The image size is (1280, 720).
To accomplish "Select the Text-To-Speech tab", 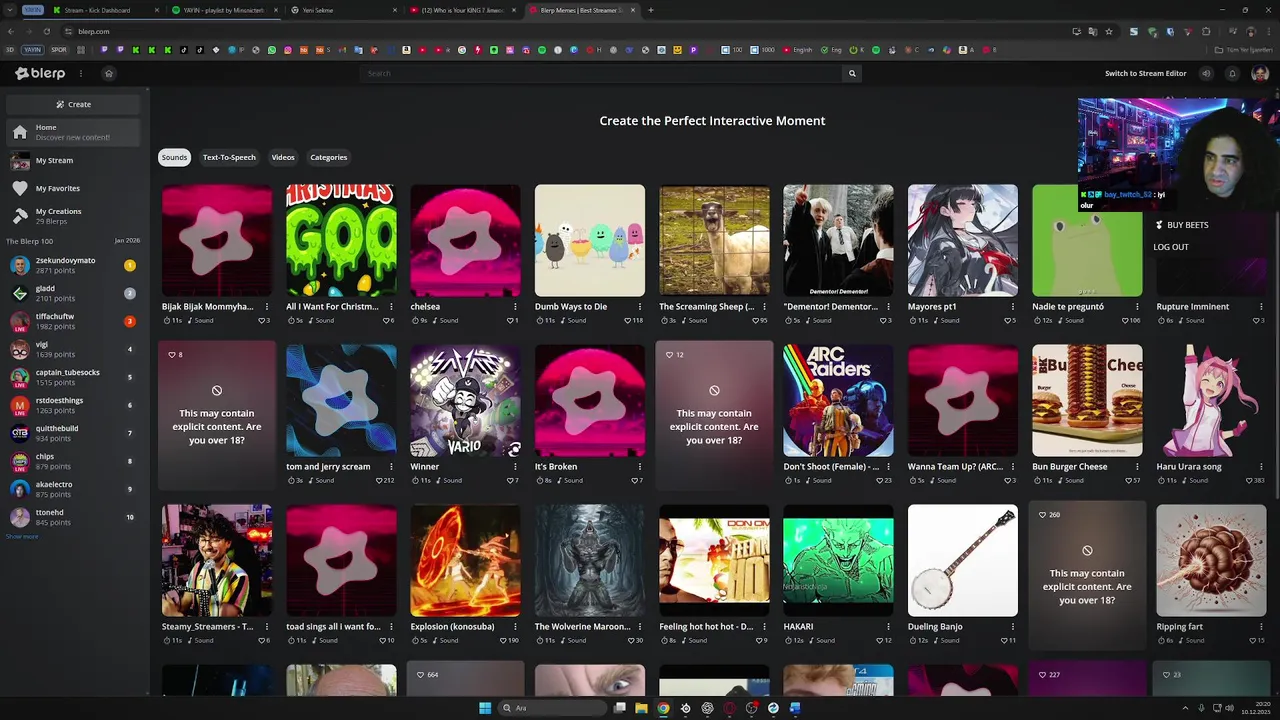I will [229, 157].
